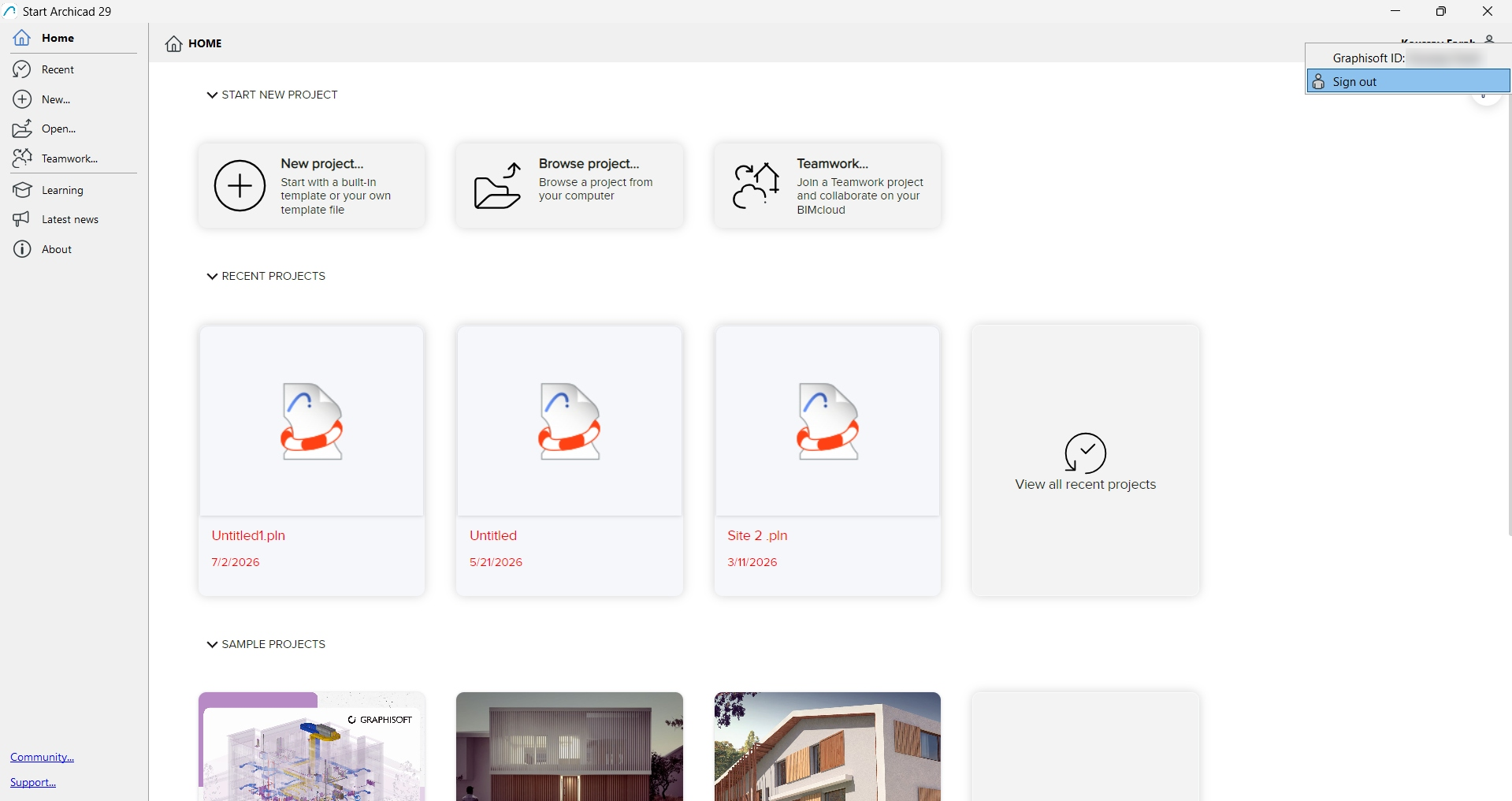This screenshot has height=801, width=1512.
Task: Click the cloud icon on Teamwork card
Action: point(756,186)
